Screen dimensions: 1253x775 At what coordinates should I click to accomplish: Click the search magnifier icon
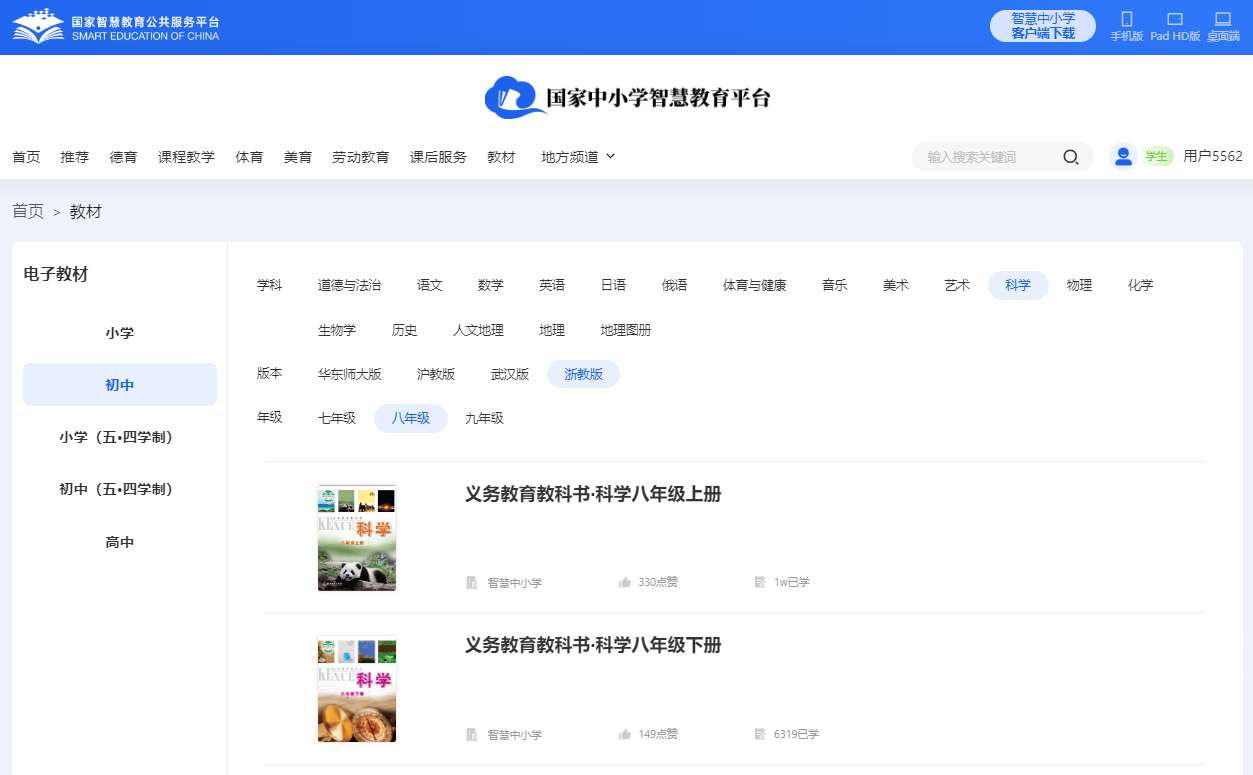coord(1070,157)
